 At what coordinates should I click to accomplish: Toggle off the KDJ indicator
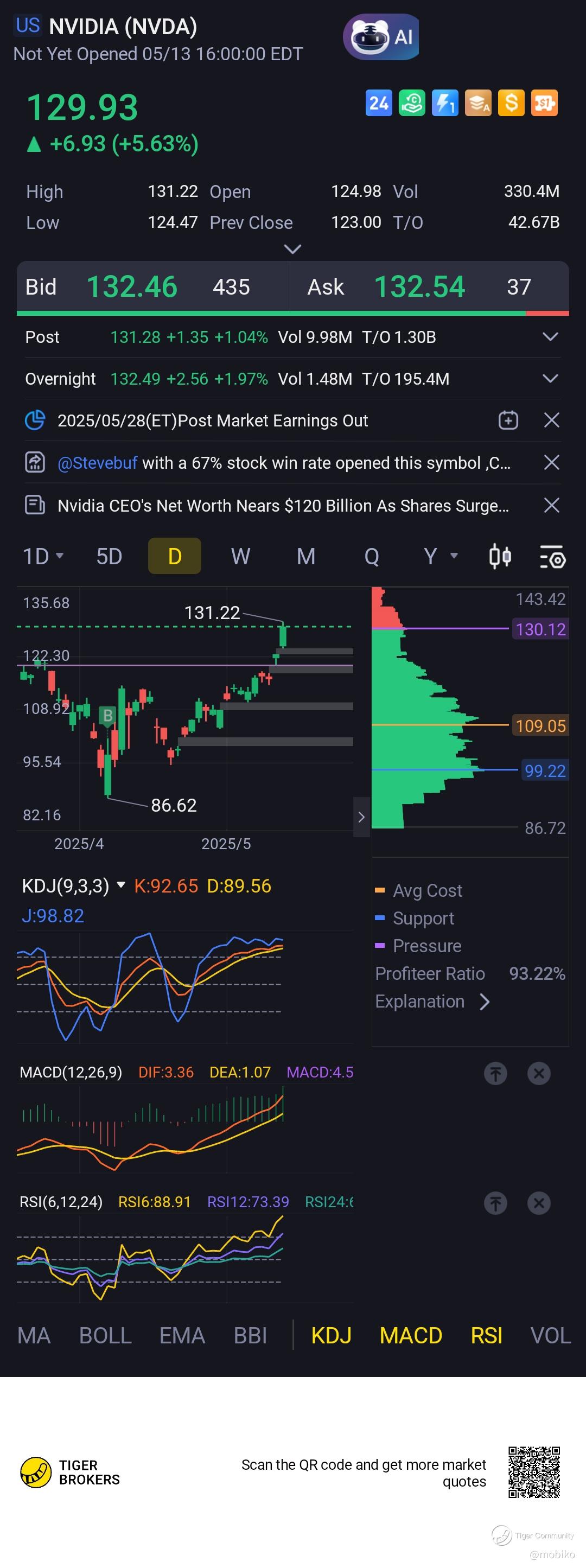[331, 1335]
